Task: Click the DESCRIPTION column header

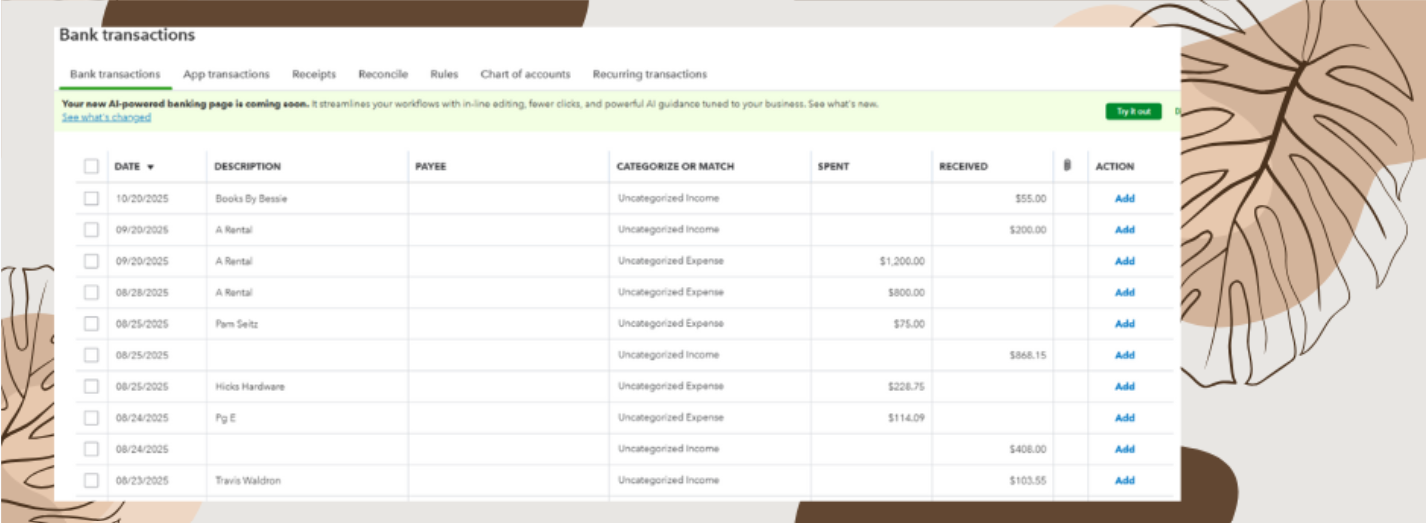Action: (248, 167)
